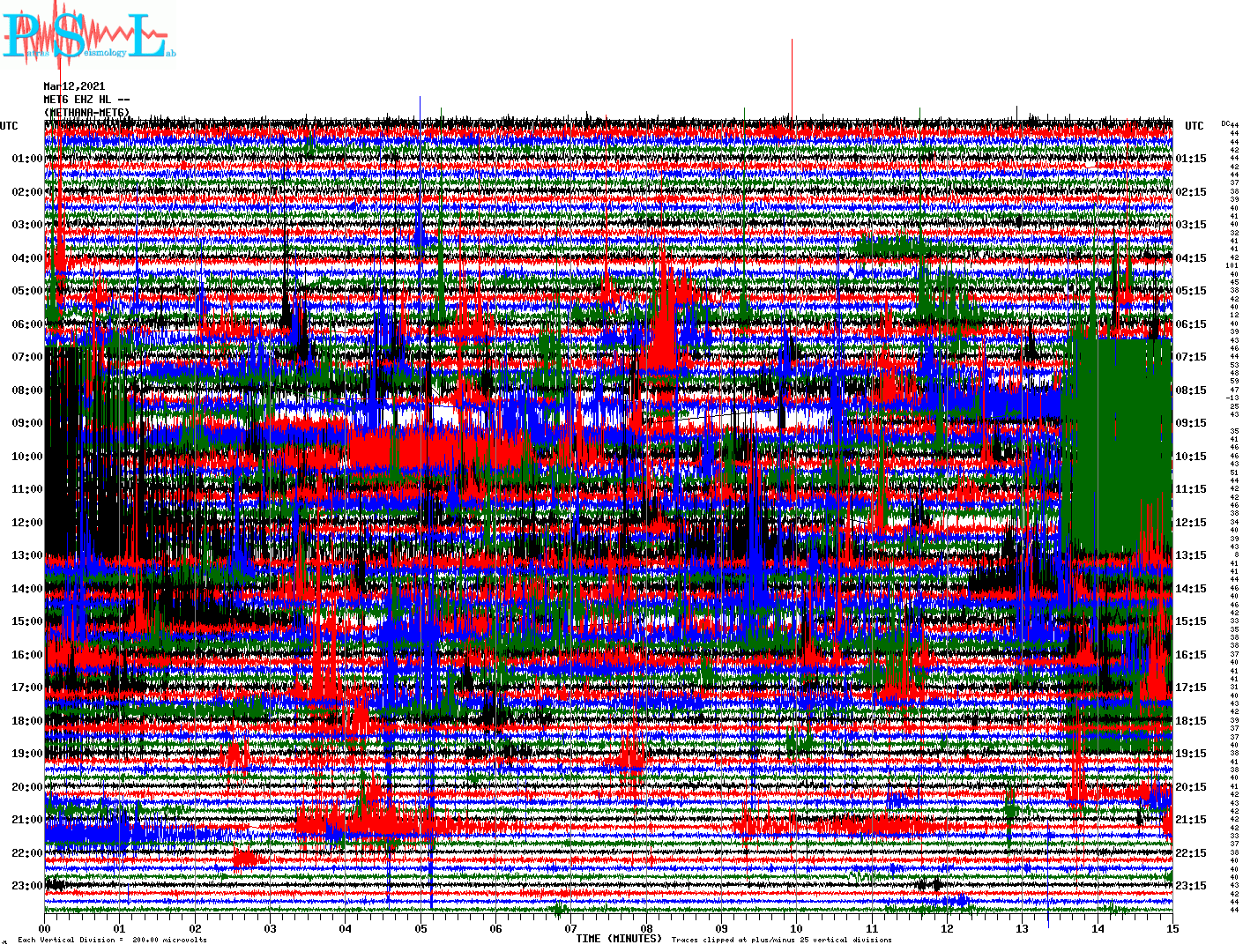The width and height of the screenshot is (1243, 952).
Task: Click the TIME (MINUTES) axis title
Action: 618,939
